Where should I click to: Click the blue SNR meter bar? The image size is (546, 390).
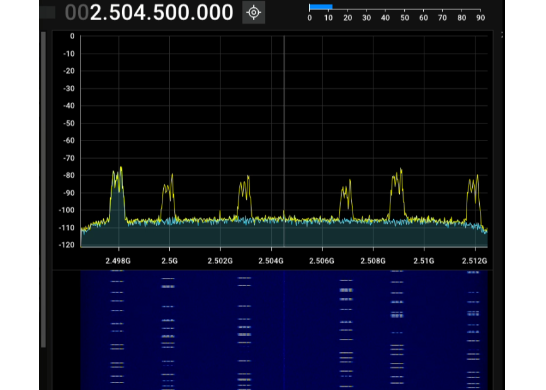(x=321, y=7)
